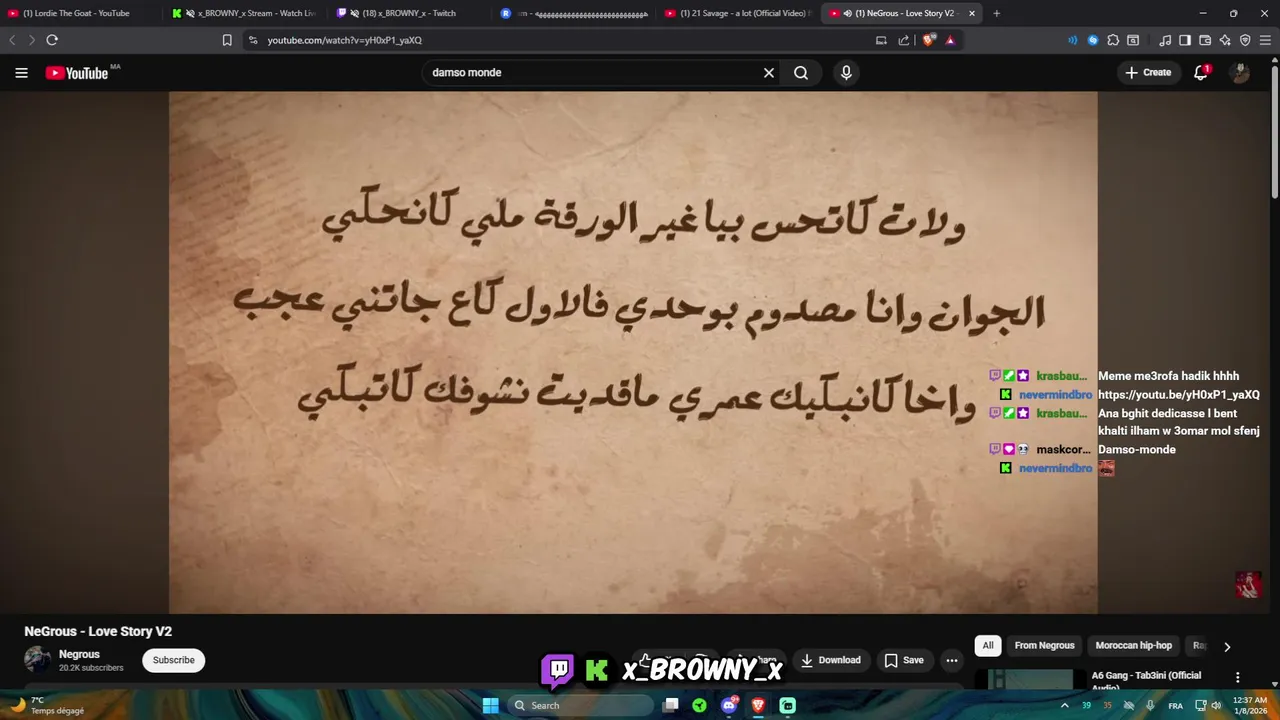Screen dimensions: 1280x720
Task: Show more filter chips with right arrow
Action: (1227, 646)
